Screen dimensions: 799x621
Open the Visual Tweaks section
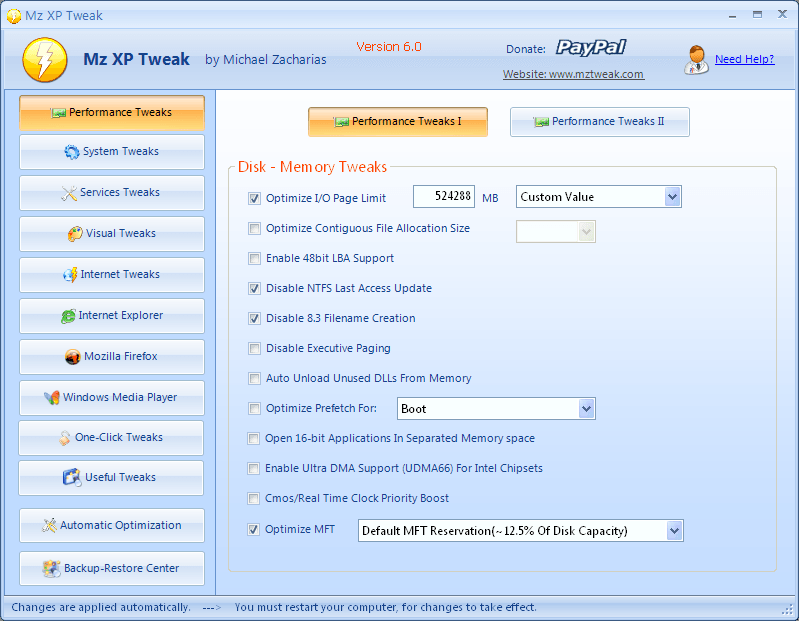coord(112,234)
